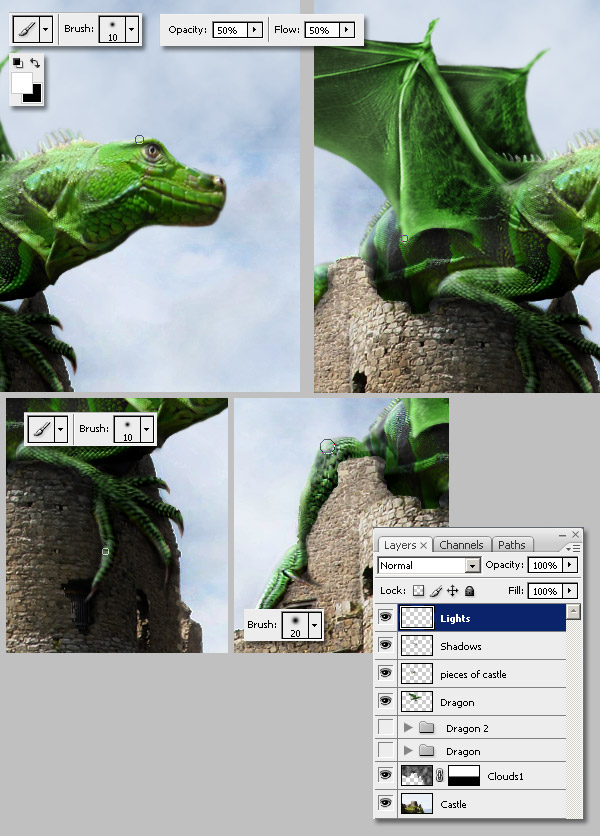Click the folder icon of the Dragon group

pos(426,751)
